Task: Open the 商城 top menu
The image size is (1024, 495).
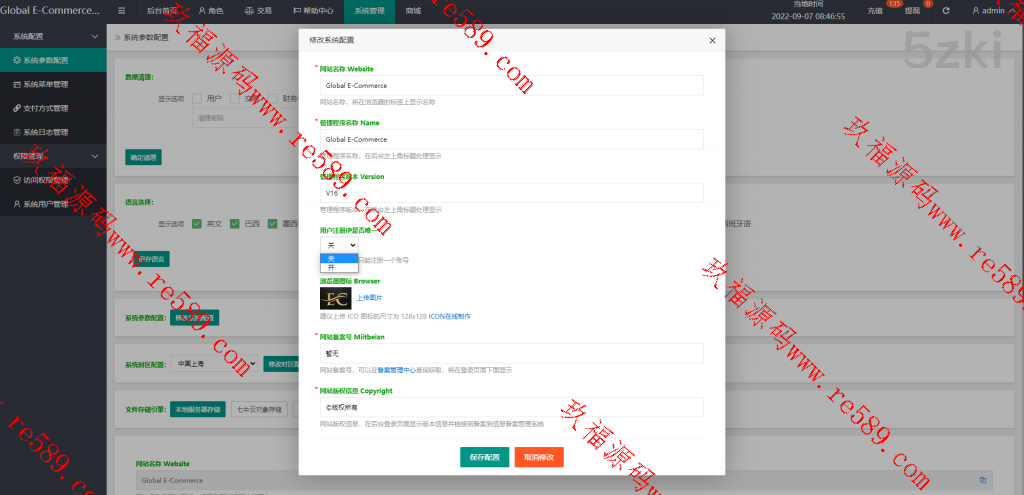Action: 413,11
